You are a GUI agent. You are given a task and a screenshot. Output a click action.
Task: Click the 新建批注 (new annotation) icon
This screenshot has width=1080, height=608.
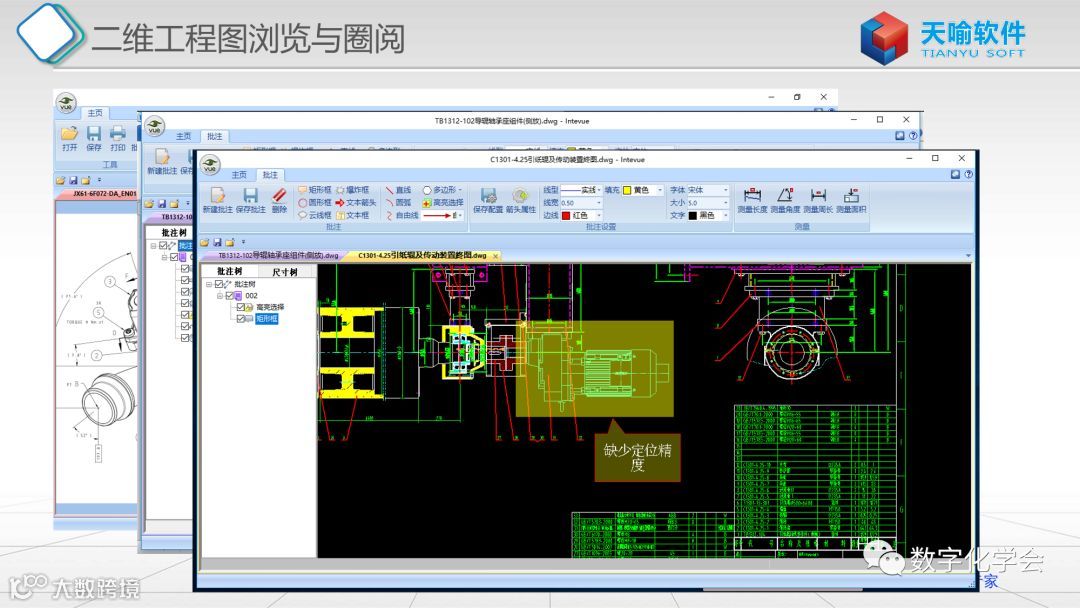click(x=217, y=200)
